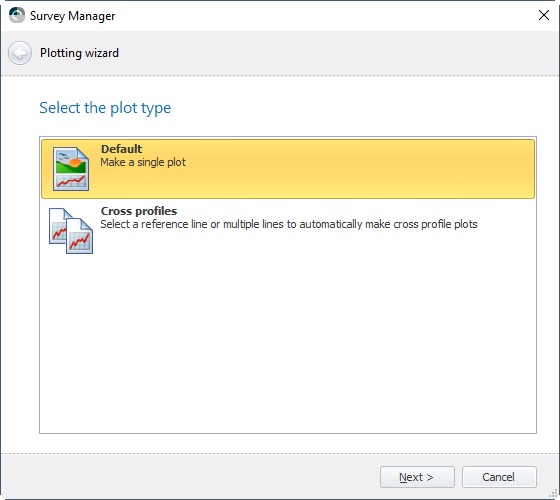The image size is (560, 500).
Task: Click the Survey Manager application icon
Action: [16, 15]
